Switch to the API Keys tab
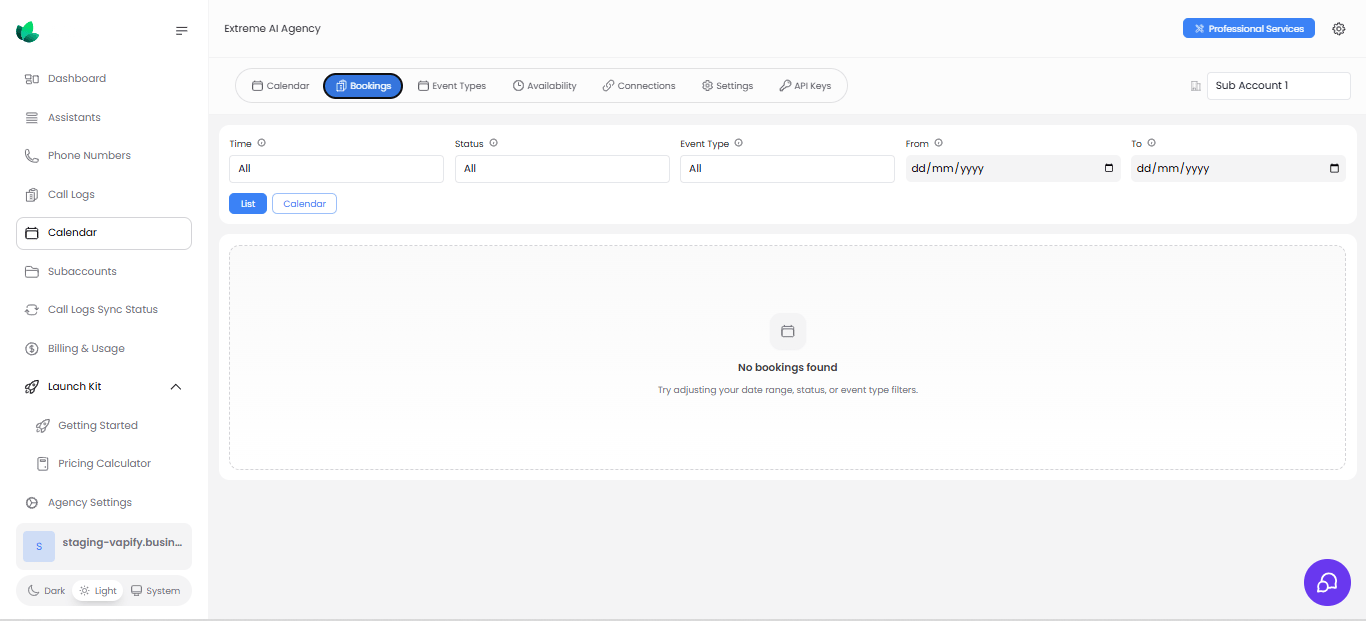The width and height of the screenshot is (1366, 621). pyautogui.click(x=805, y=86)
